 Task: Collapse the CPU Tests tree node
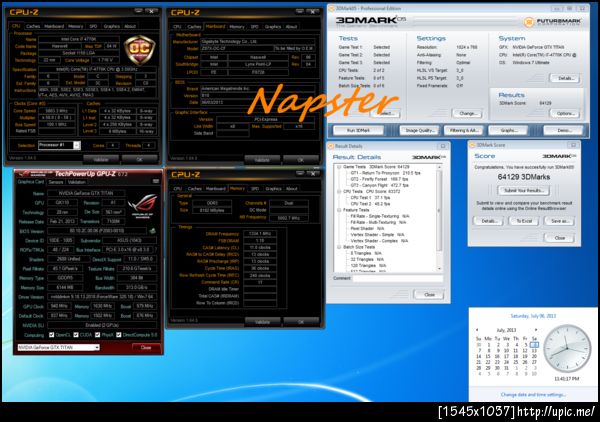click(339, 191)
